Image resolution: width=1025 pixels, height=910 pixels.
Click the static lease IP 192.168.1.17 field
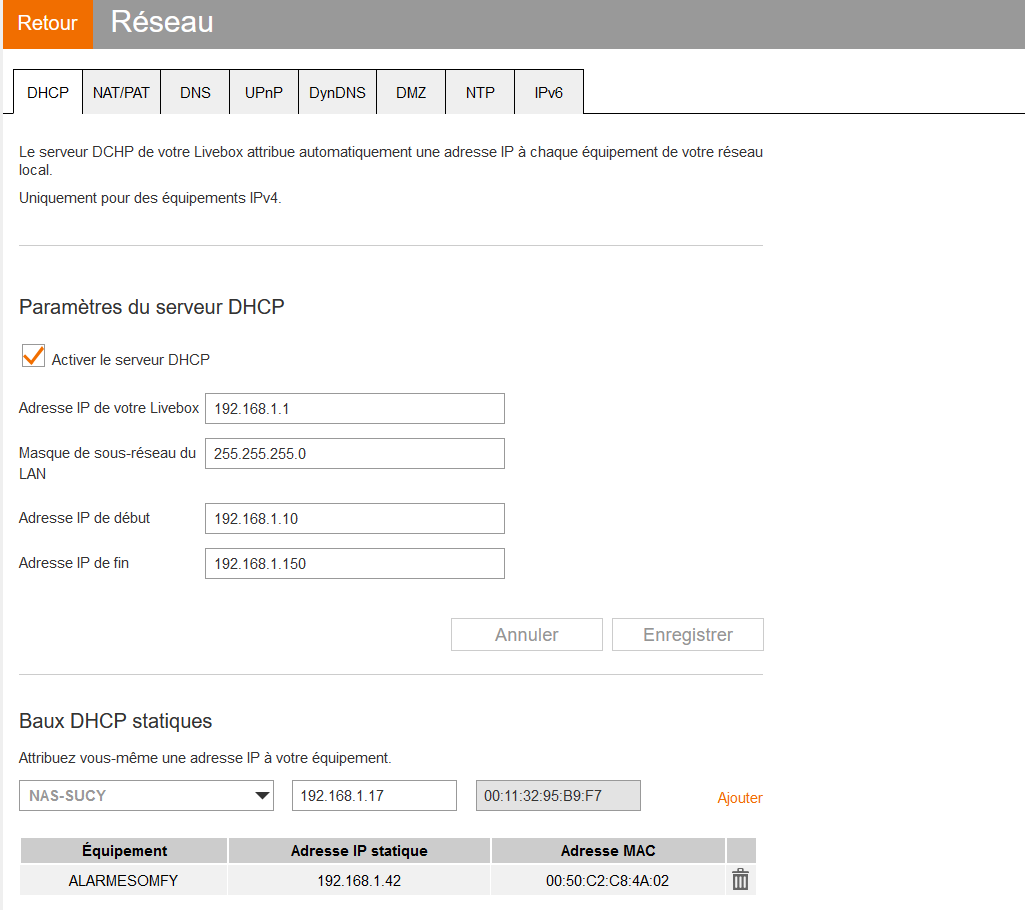click(374, 796)
